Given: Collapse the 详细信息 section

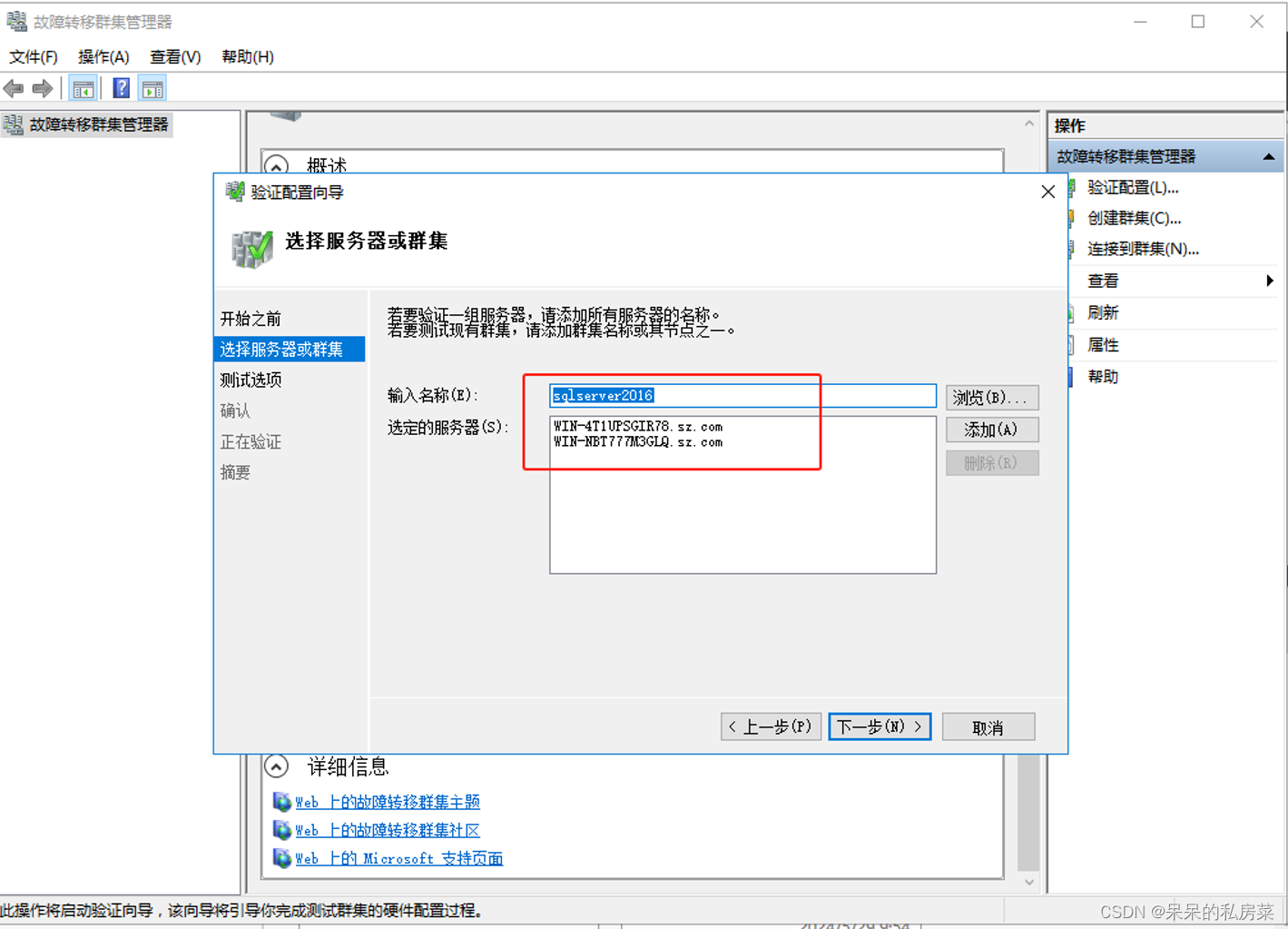Looking at the screenshot, I should pos(277,766).
